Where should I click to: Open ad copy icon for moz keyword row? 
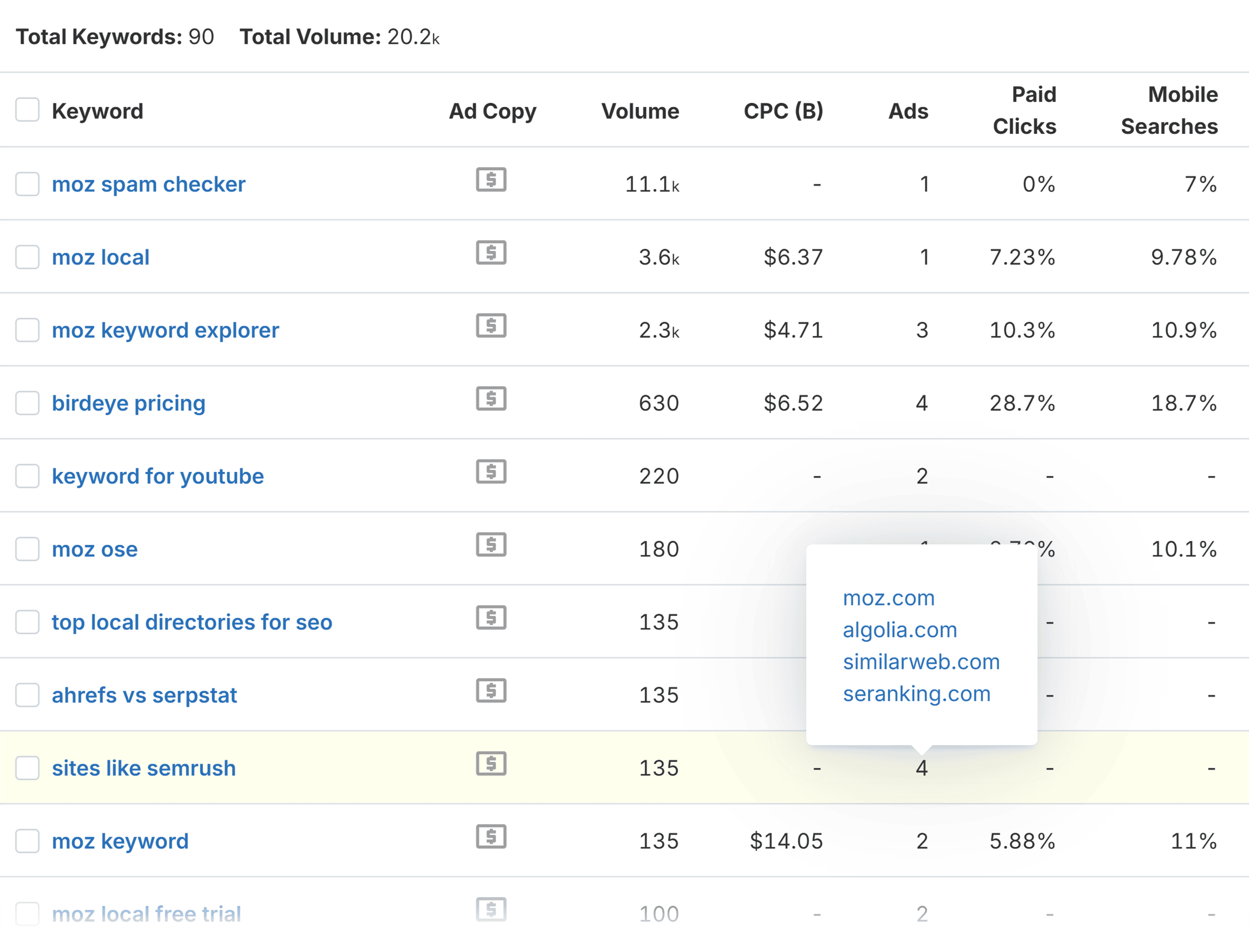tap(491, 837)
